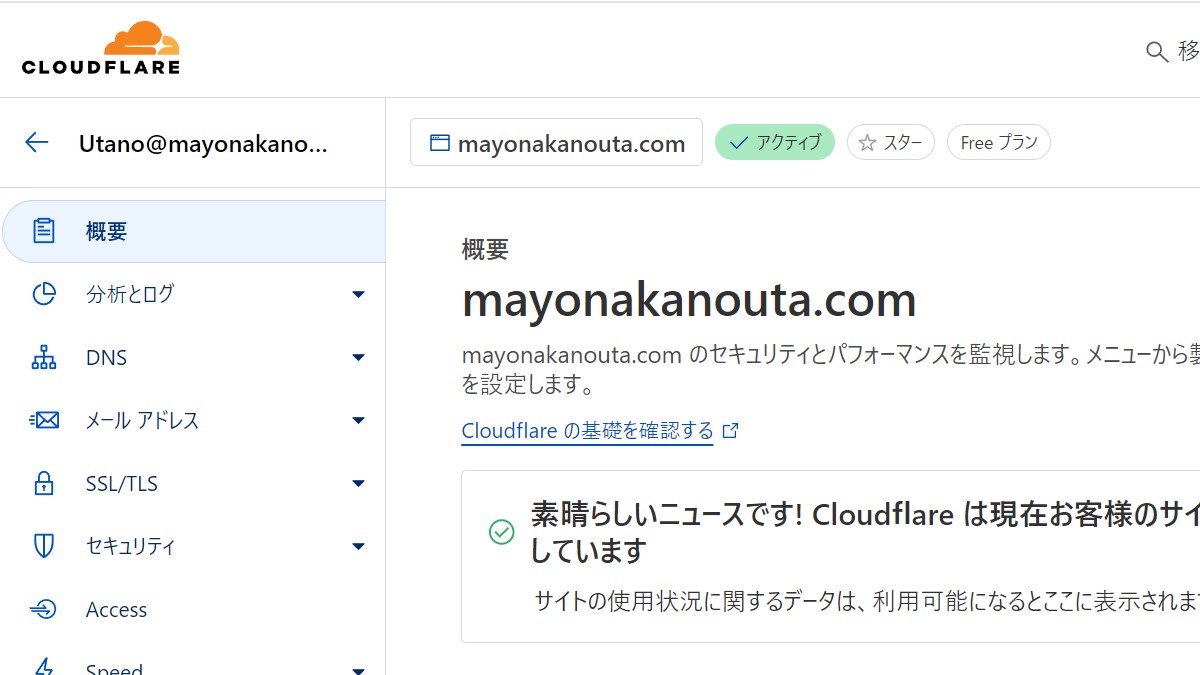
Task: Click the star icon in スター button
Action: click(x=867, y=143)
